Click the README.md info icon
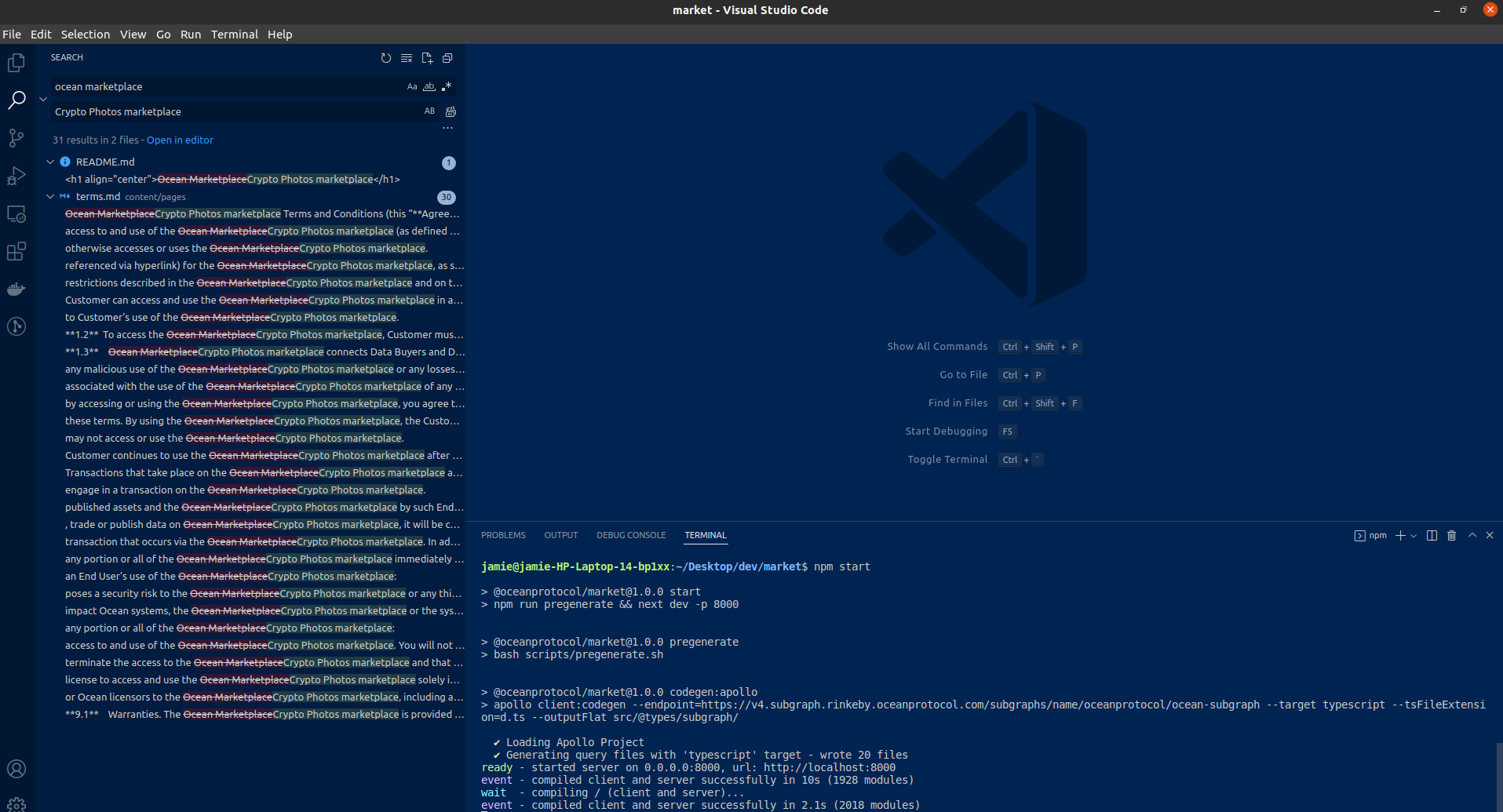The width and height of the screenshot is (1503, 812). 65,162
